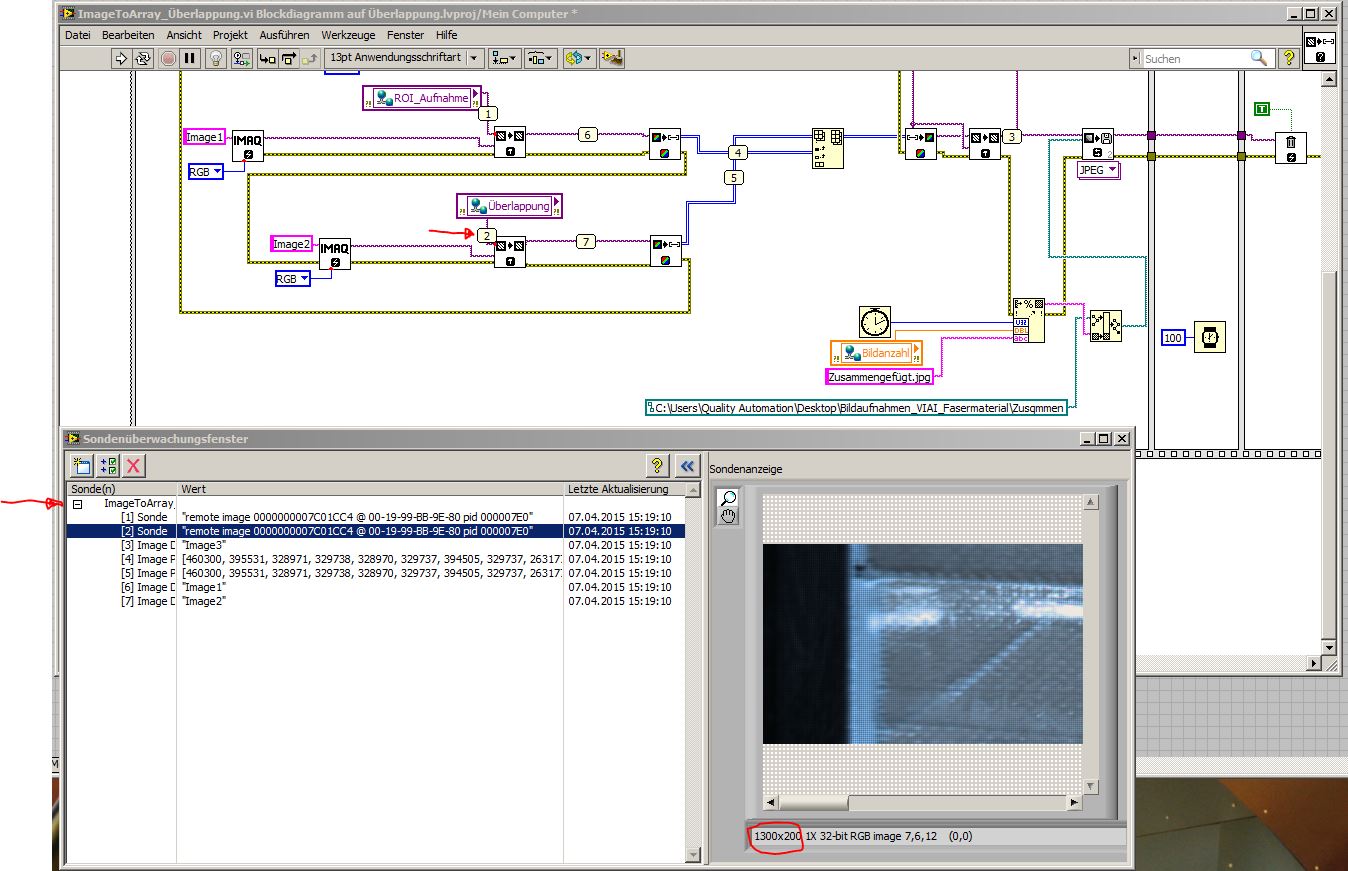
Task: Open help in the probe watch window
Action: coord(658,464)
